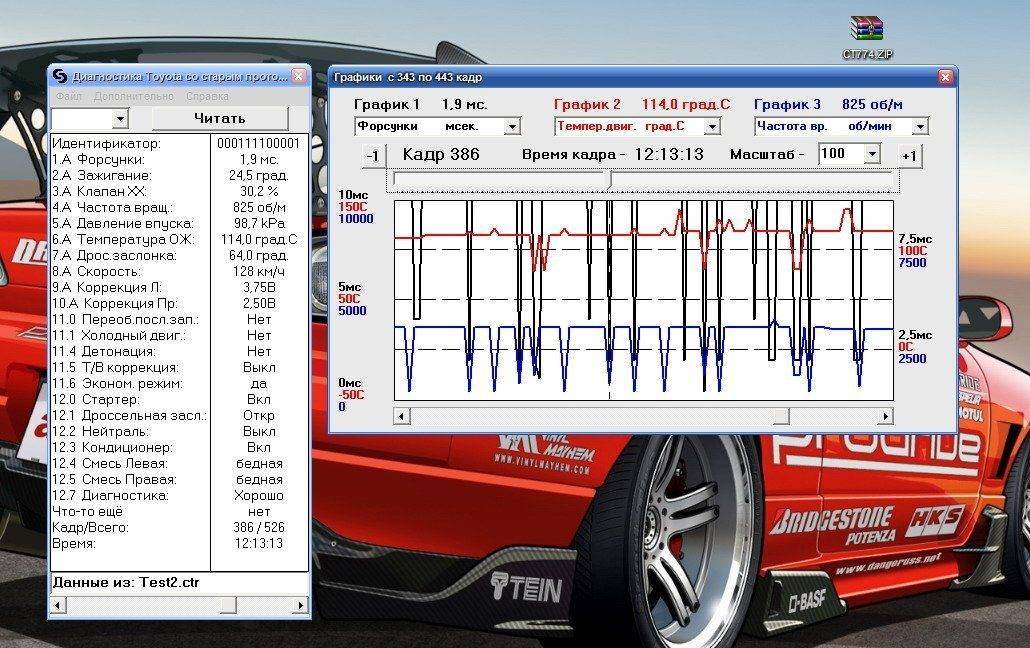Click right arrow of diagnostics list scrollbar

pos(300,605)
